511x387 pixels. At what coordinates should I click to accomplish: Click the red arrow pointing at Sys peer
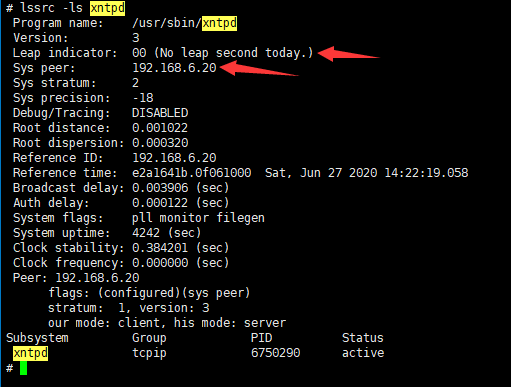coord(259,68)
